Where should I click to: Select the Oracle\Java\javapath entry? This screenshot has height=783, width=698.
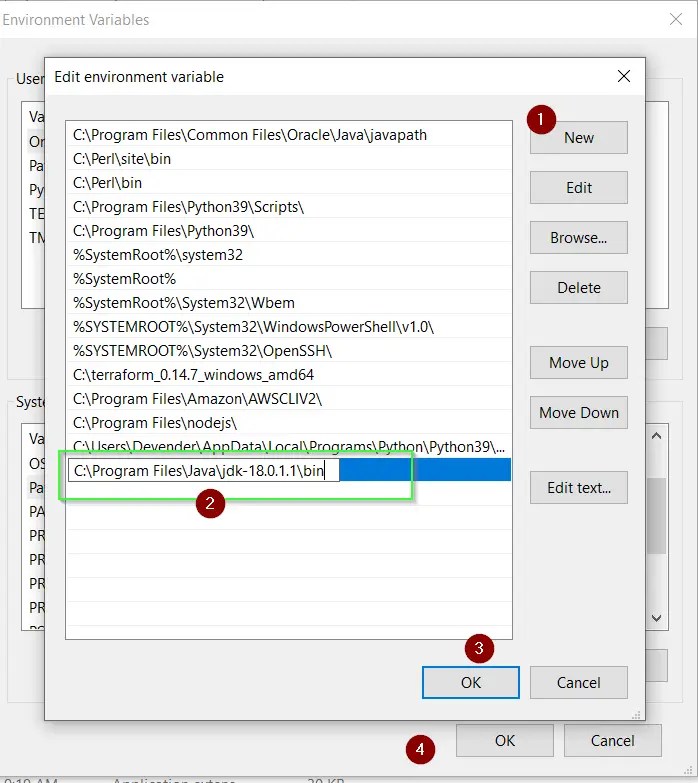point(289,135)
